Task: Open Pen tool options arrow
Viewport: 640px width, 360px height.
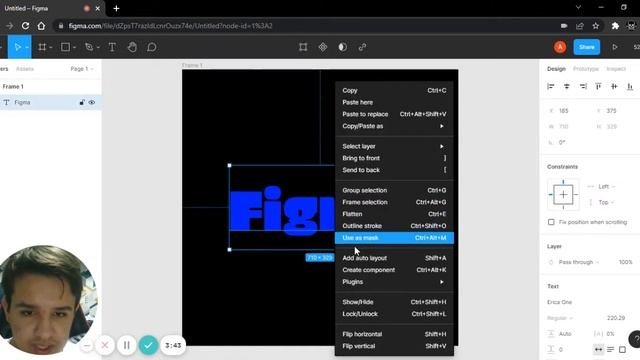Action: click(x=98, y=48)
